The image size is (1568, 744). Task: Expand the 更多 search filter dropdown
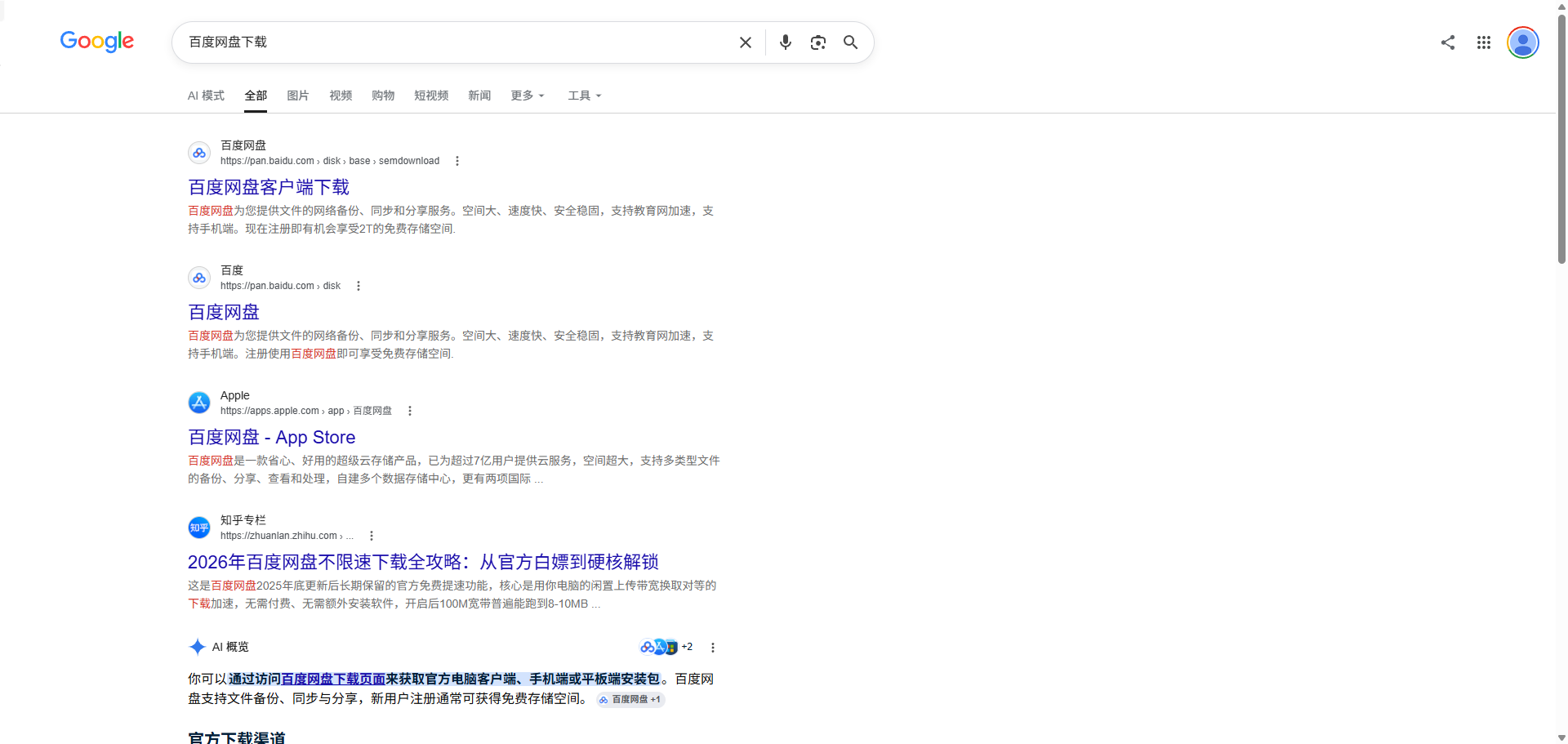528,96
